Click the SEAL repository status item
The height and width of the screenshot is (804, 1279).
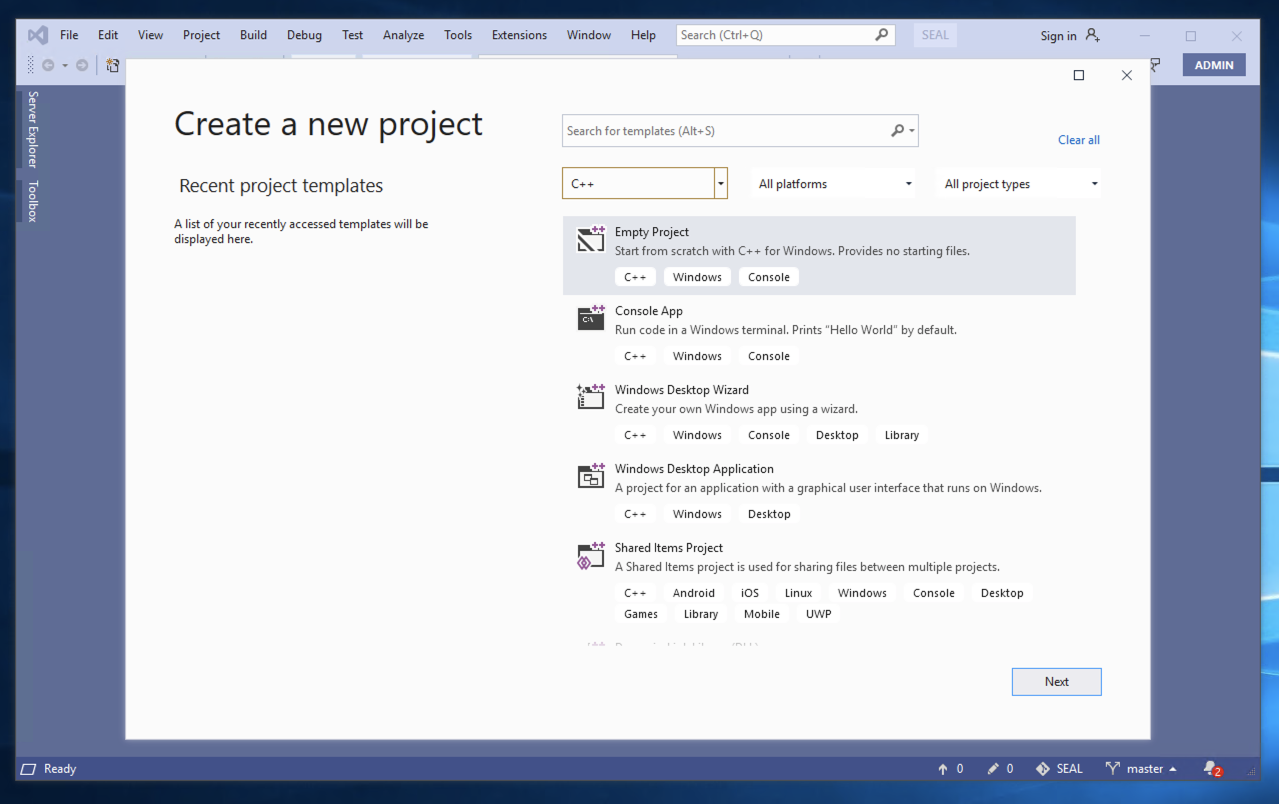click(1059, 769)
